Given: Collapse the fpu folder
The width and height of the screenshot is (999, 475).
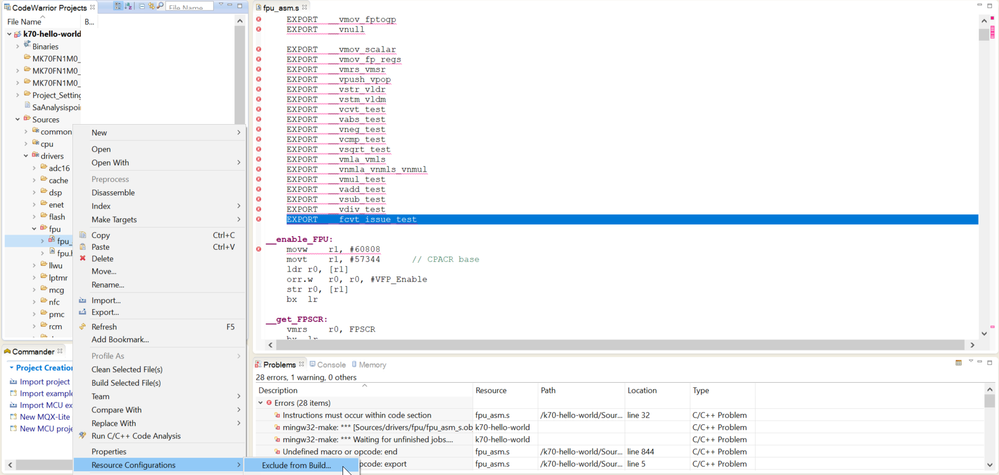Looking at the screenshot, I should tap(34, 229).
